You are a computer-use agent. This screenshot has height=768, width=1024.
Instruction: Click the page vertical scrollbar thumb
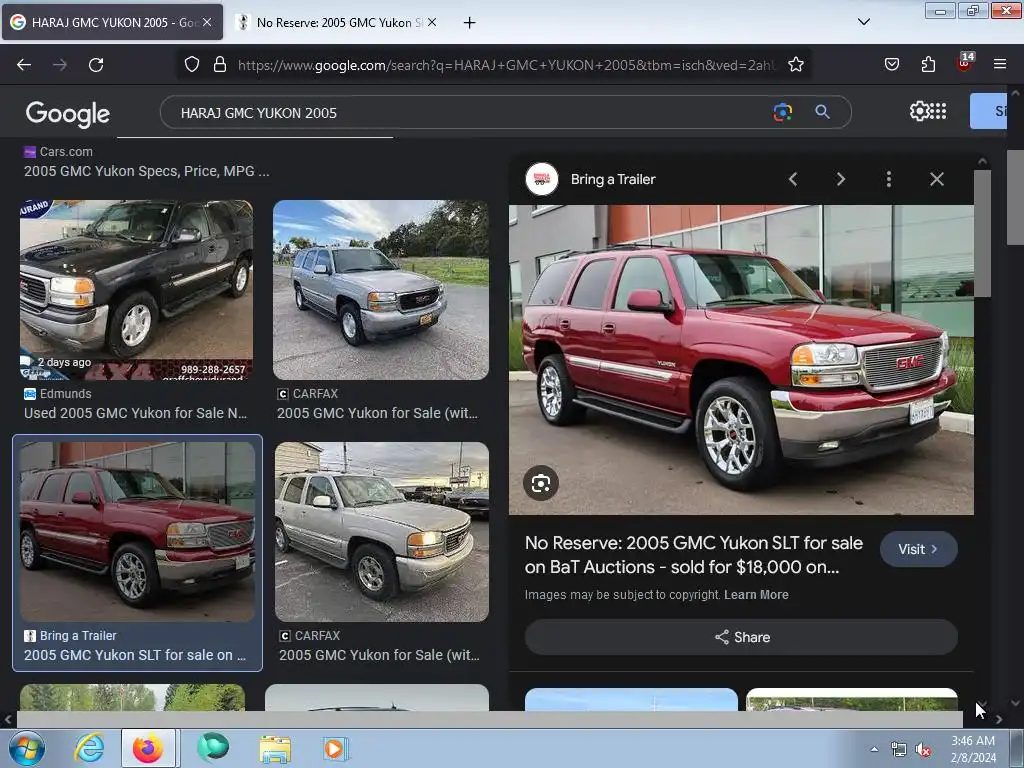pyautogui.click(x=1015, y=197)
